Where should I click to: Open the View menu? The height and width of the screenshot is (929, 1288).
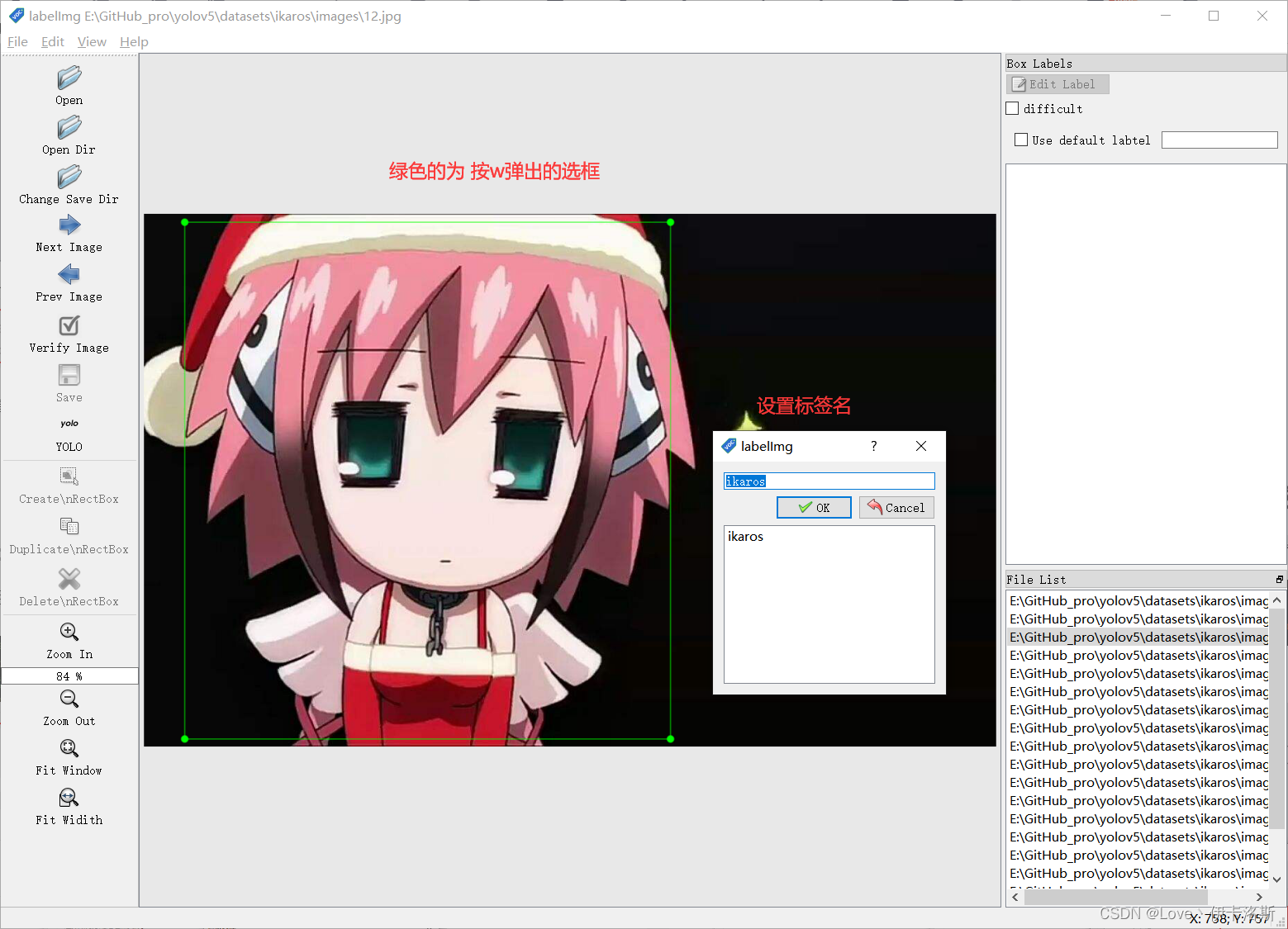point(92,42)
